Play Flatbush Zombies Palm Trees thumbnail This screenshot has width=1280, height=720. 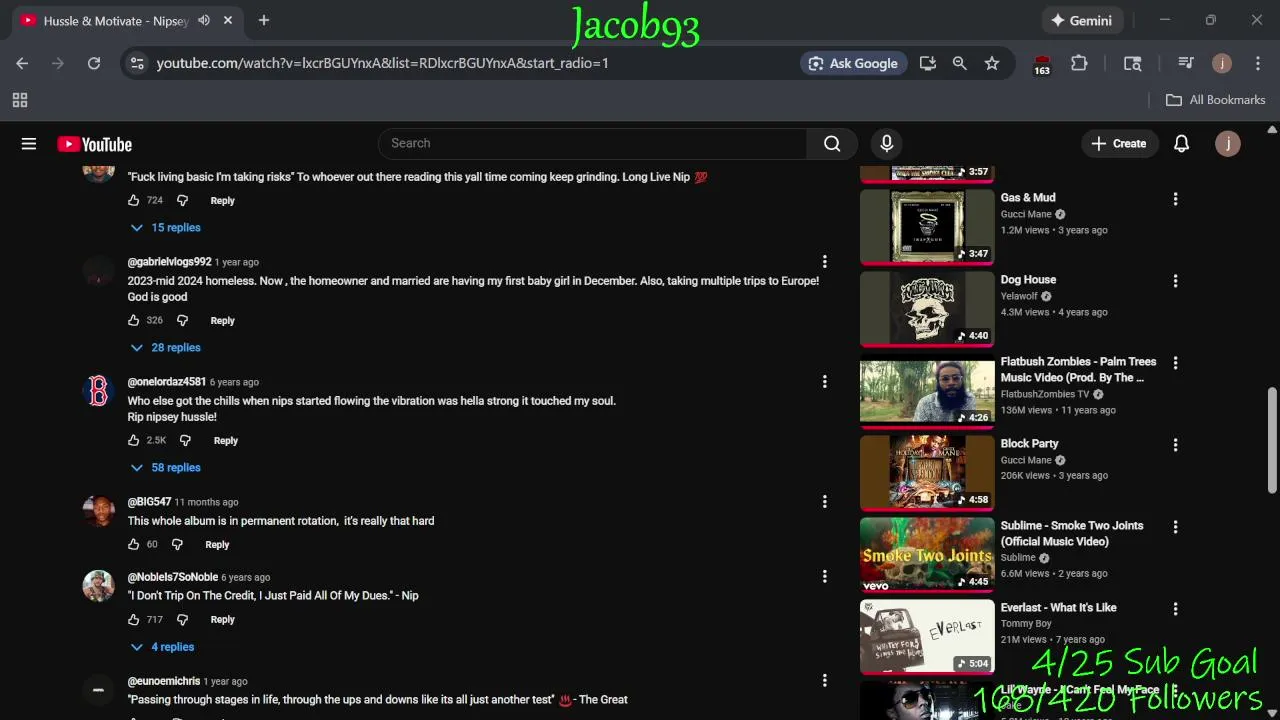point(927,390)
